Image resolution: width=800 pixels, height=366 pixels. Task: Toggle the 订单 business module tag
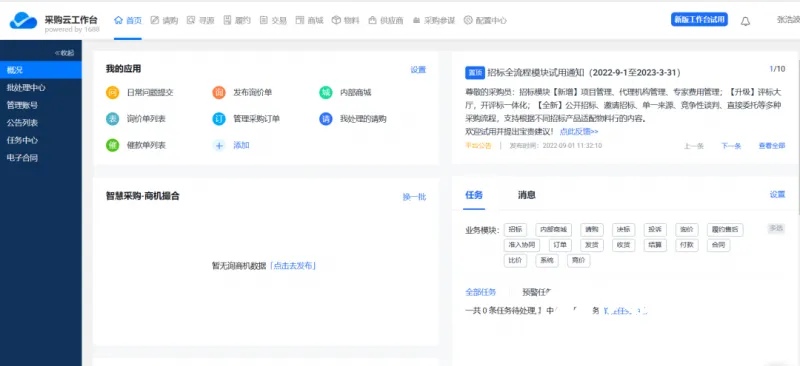[x=560, y=245]
